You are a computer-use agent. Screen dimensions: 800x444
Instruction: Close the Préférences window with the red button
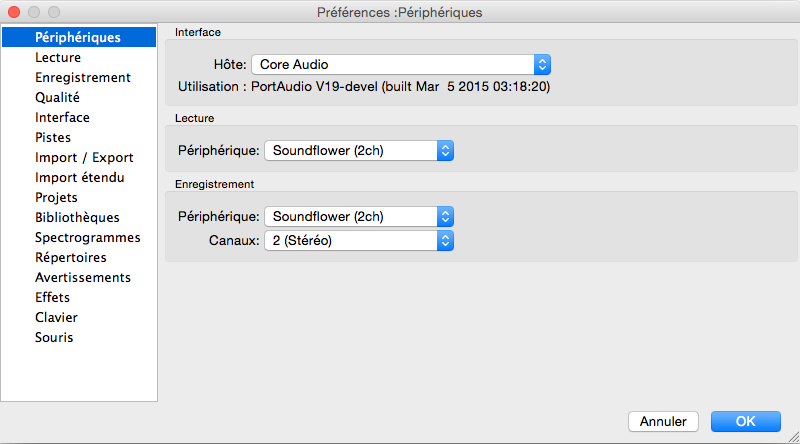14,12
